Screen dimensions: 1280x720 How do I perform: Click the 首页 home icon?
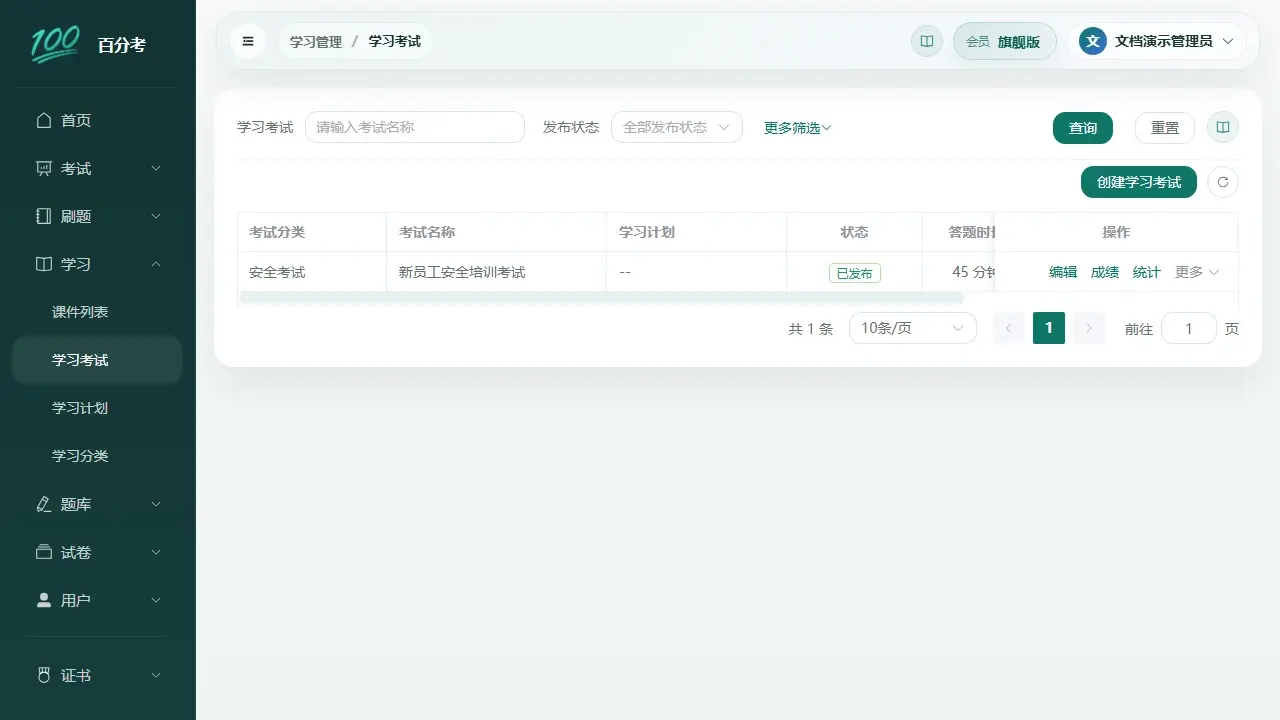pos(43,120)
